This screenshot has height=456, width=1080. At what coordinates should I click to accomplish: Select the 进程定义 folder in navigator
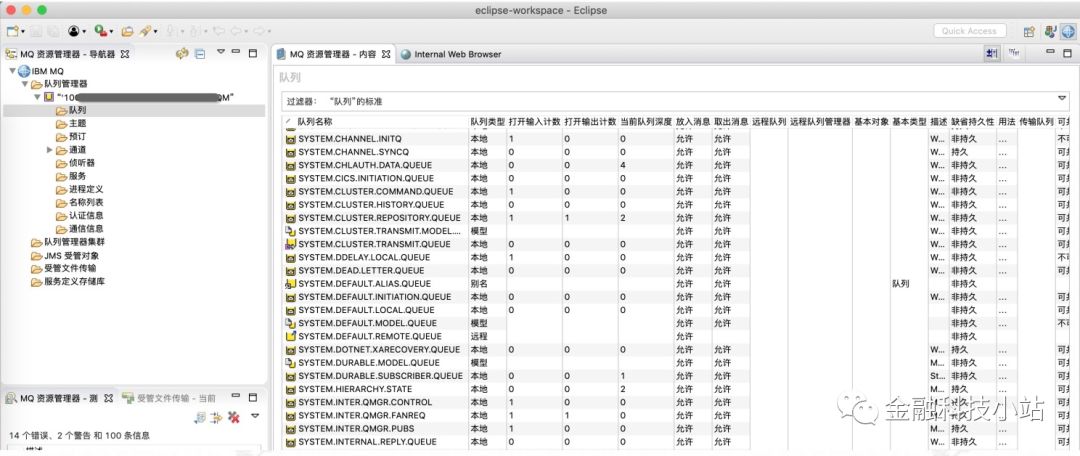click(79, 189)
